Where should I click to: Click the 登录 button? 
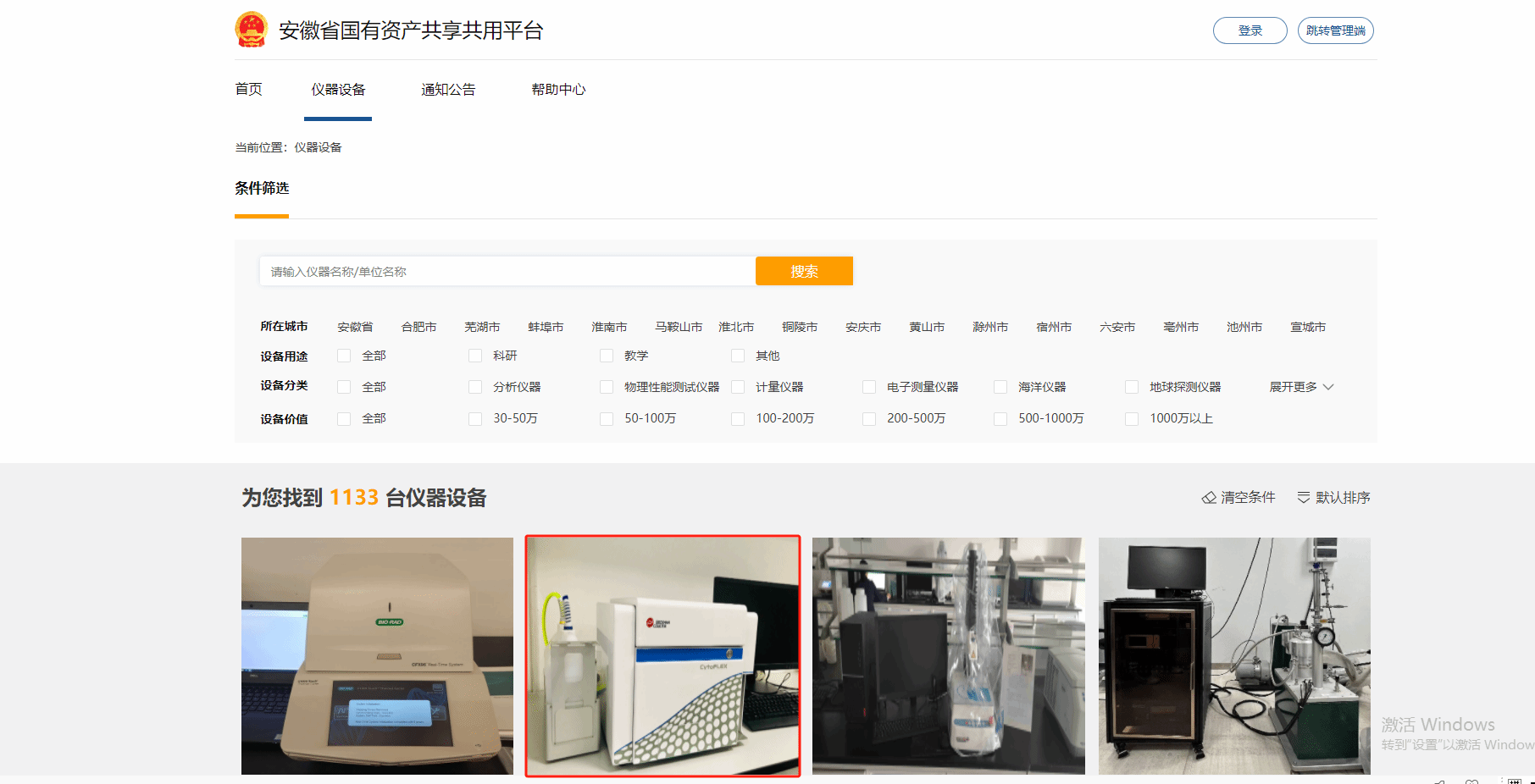click(x=1250, y=30)
